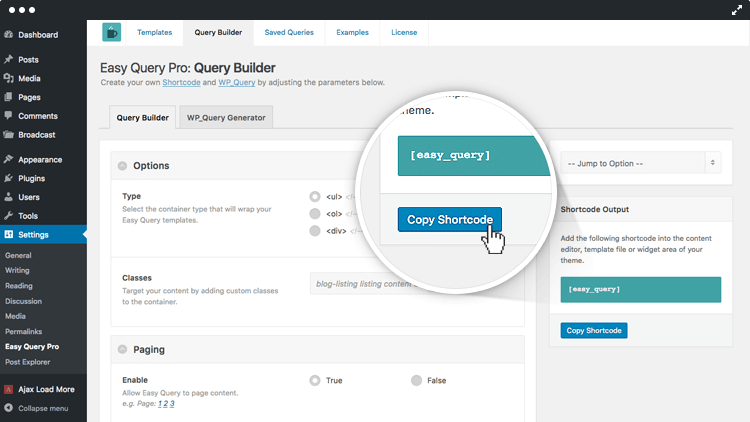The image size is (750, 422).
Task: Open the Jump to Option dropdown
Action: [640, 163]
